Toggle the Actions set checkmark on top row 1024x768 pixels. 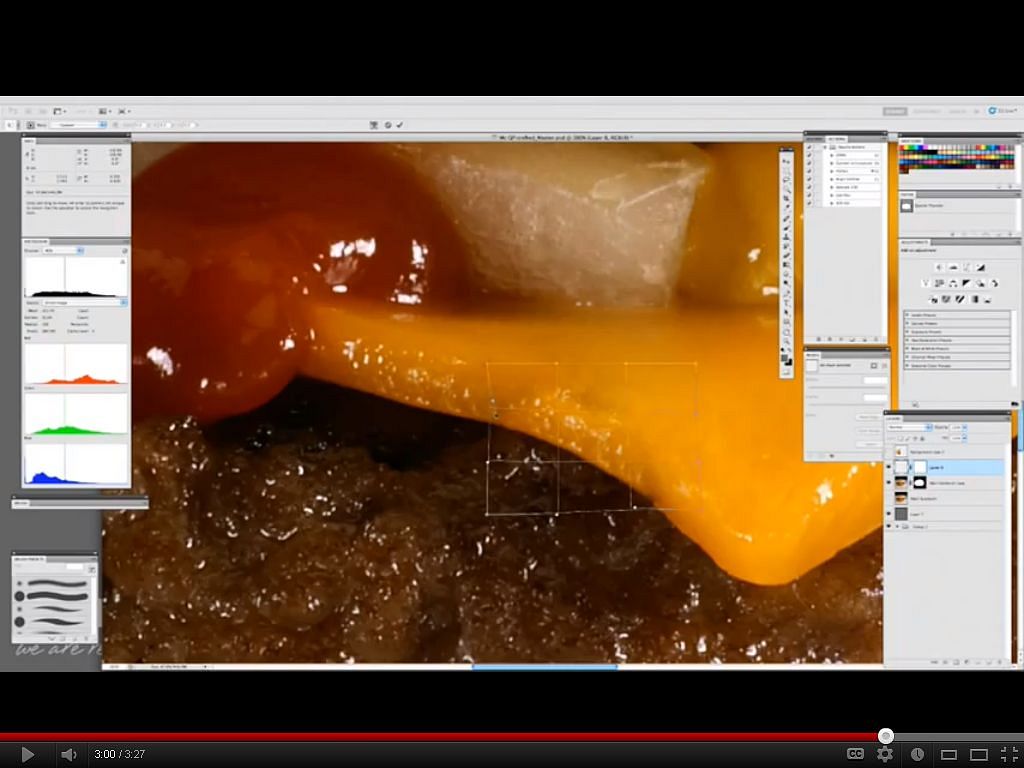(810, 148)
